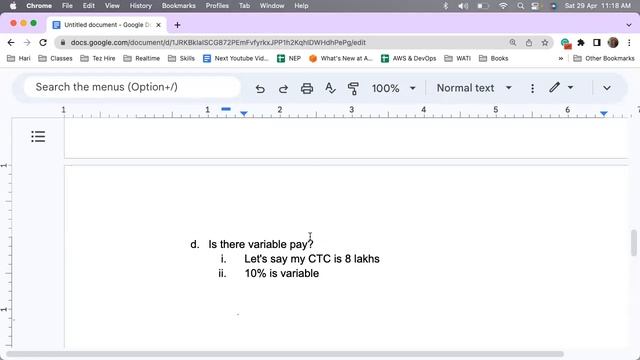Open the History menu
The image size is (640, 360).
140,6
